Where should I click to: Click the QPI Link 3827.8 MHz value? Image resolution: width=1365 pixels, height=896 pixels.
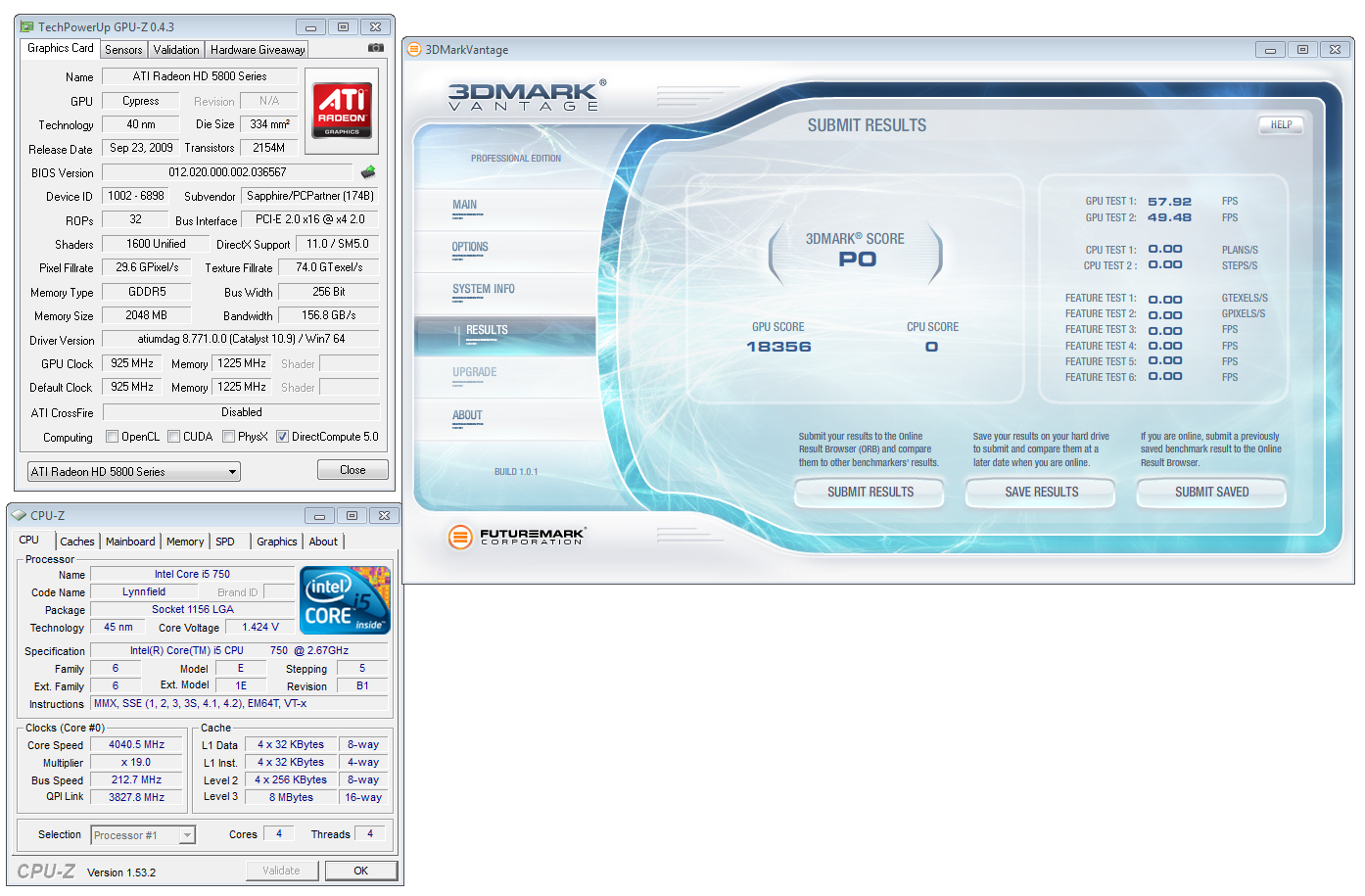point(136,797)
